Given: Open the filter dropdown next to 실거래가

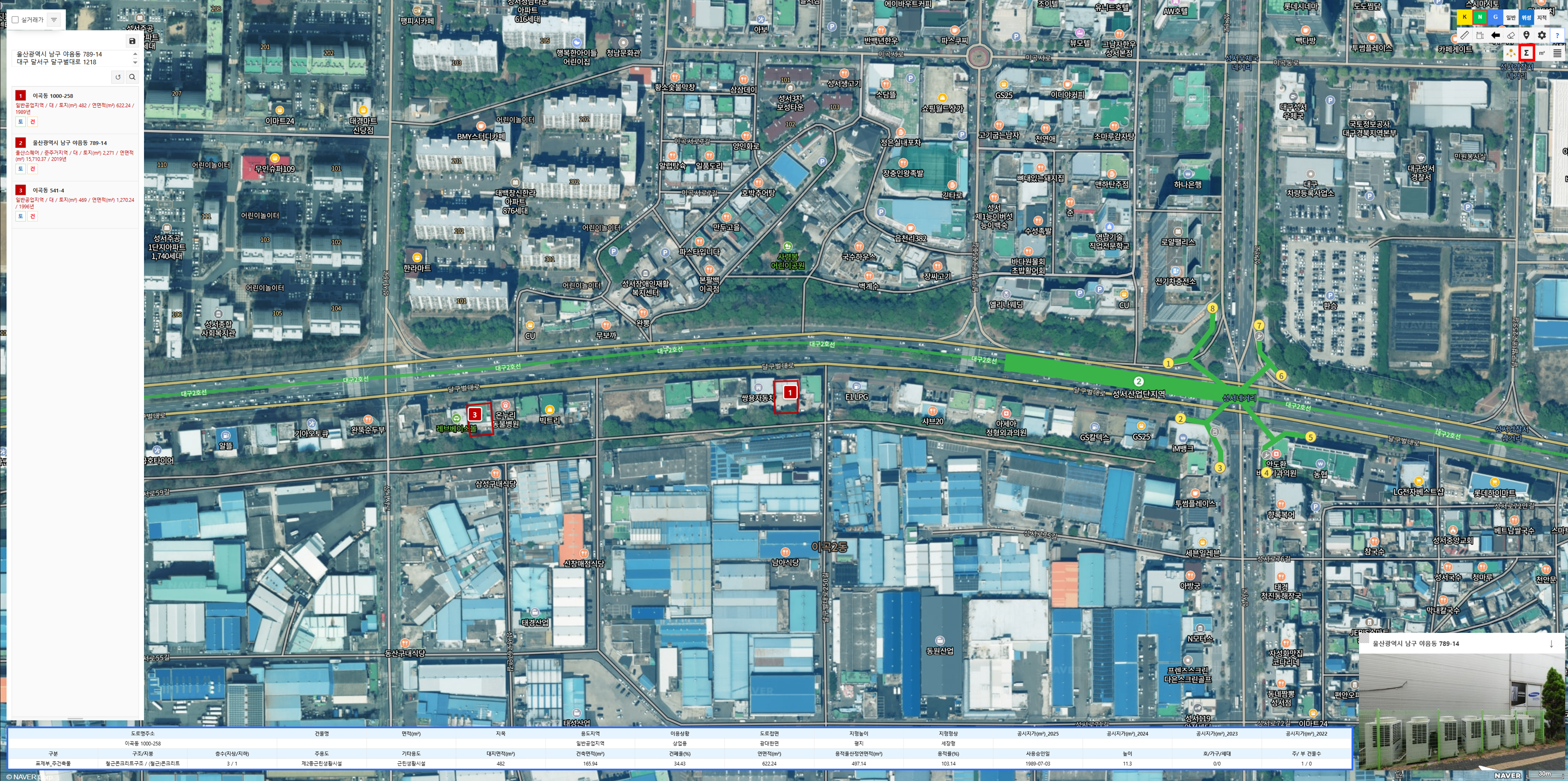Looking at the screenshot, I should 53,20.
